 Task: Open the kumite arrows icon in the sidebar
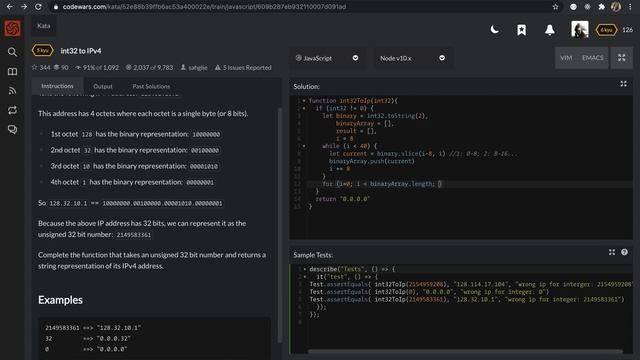(x=12, y=110)
